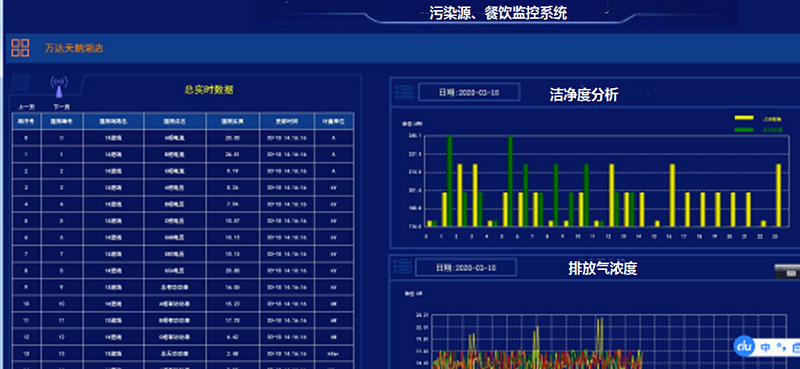
Task: Select the table row with sequence number 12
Action: tap(183, 337)
